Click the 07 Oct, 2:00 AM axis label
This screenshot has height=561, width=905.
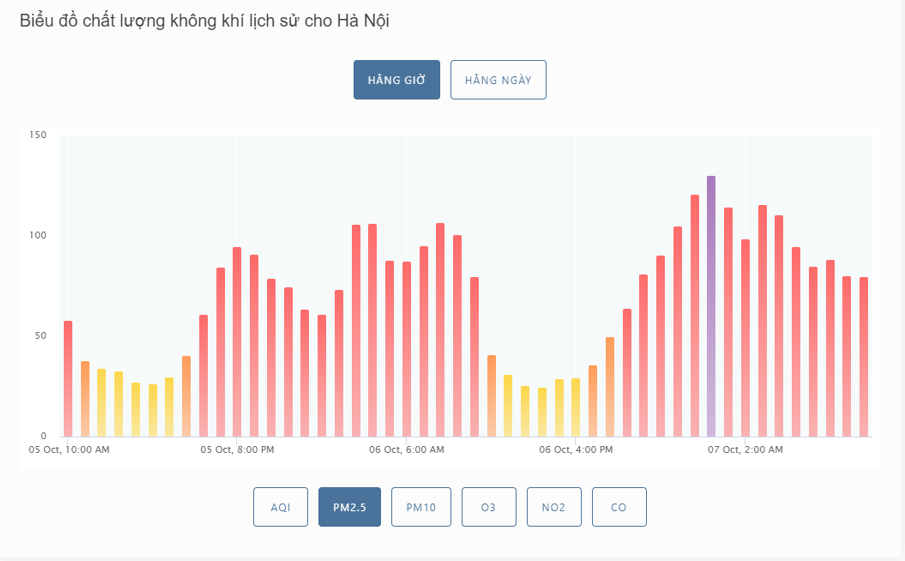click(x=745, y=450)
